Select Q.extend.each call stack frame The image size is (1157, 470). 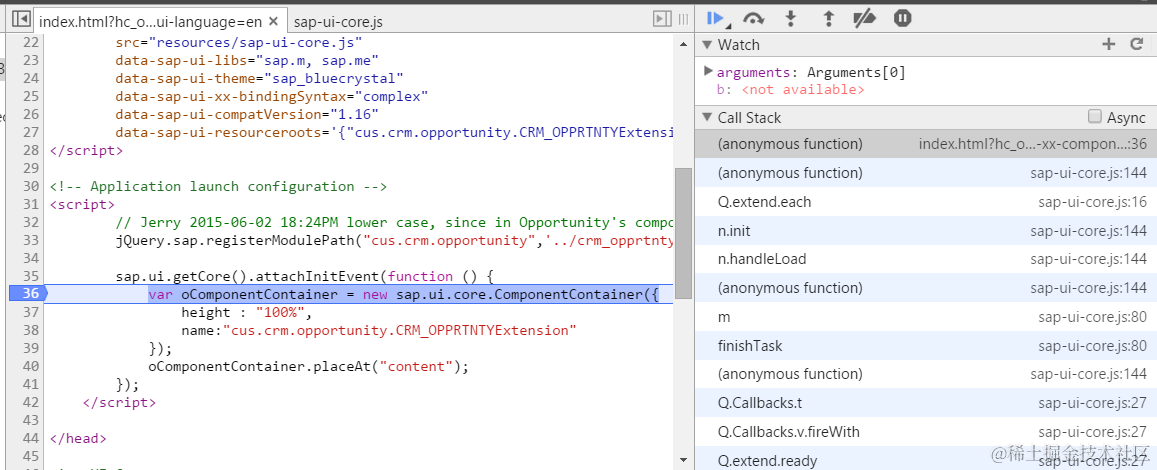click(x=926, y=201)
